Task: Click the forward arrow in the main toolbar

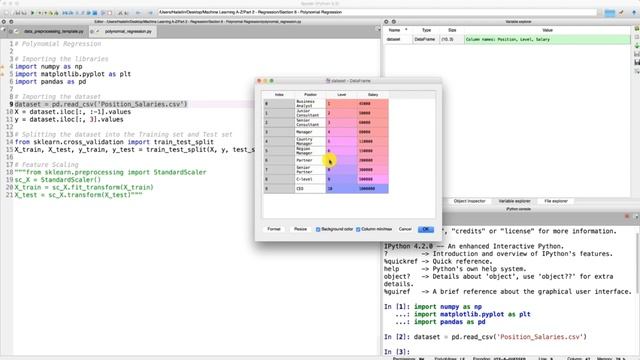Action: [x=150, y=13]
